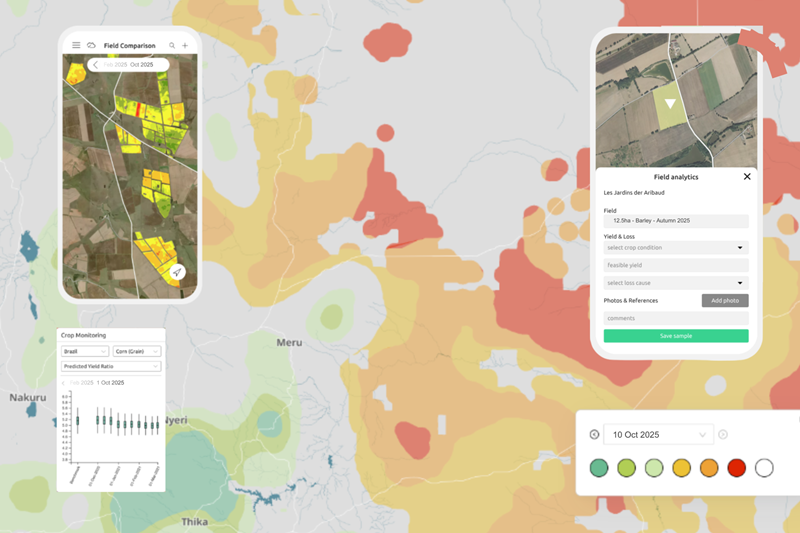
Task: Select the dark green legend swatch
Action: point(599,468)
